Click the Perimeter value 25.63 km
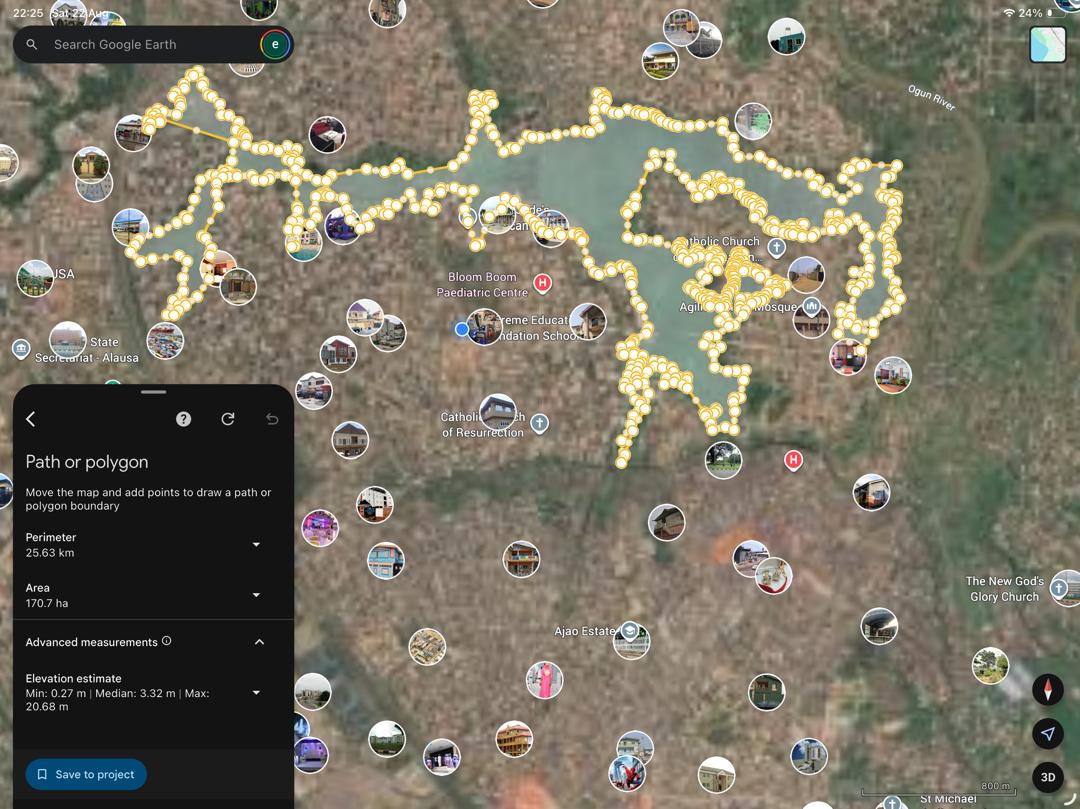 pos(50,553)
